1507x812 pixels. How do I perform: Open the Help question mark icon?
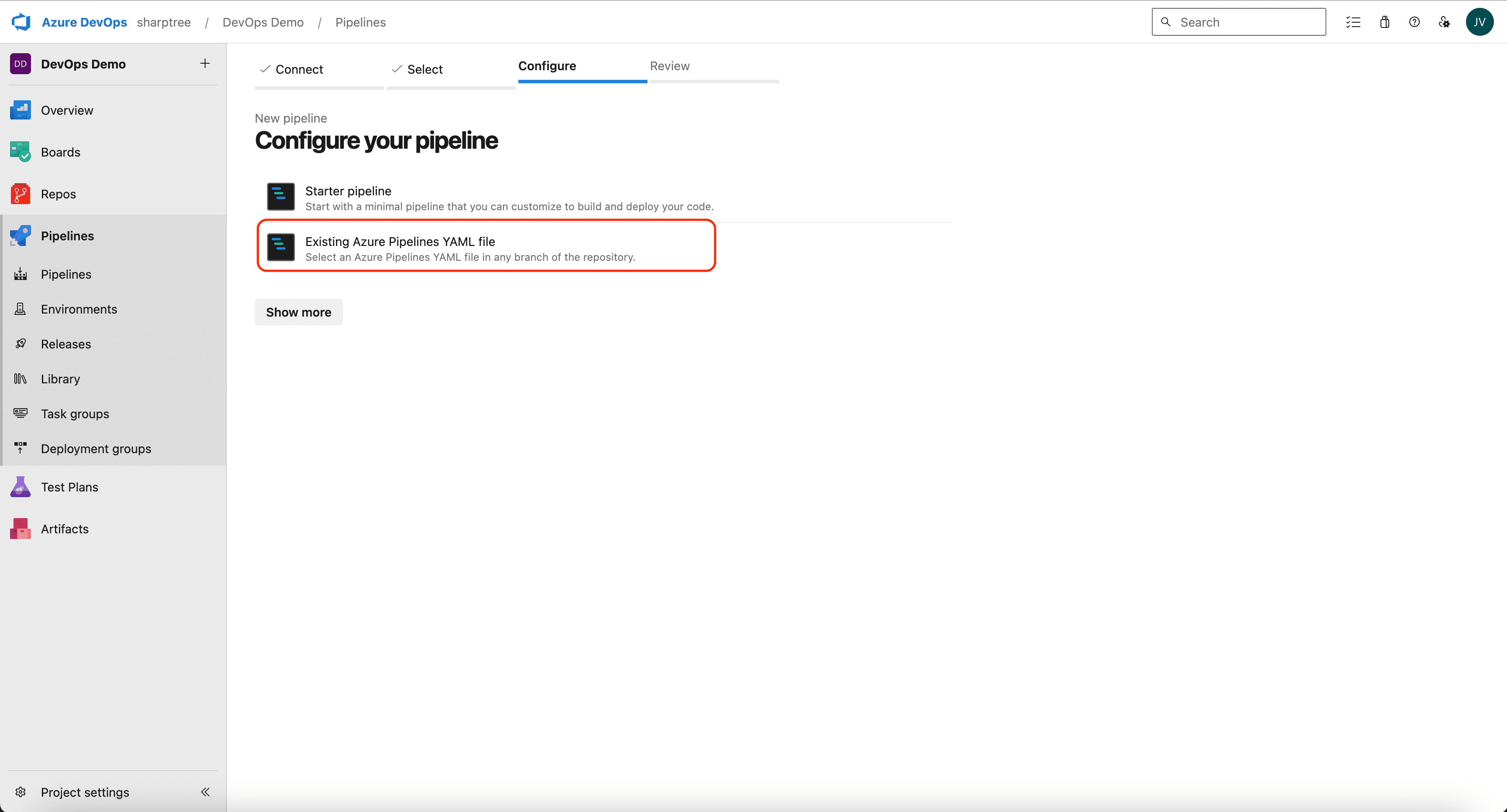click(1415, 22)
